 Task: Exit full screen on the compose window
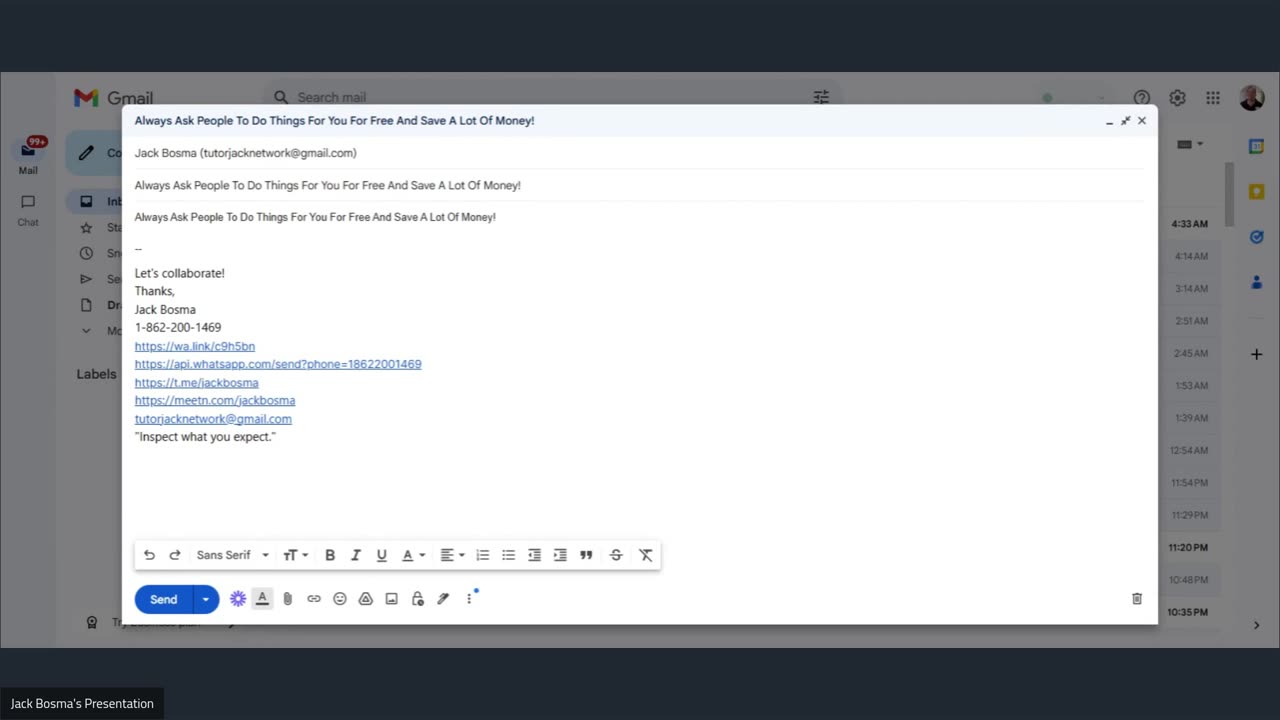pos(1125,120)
